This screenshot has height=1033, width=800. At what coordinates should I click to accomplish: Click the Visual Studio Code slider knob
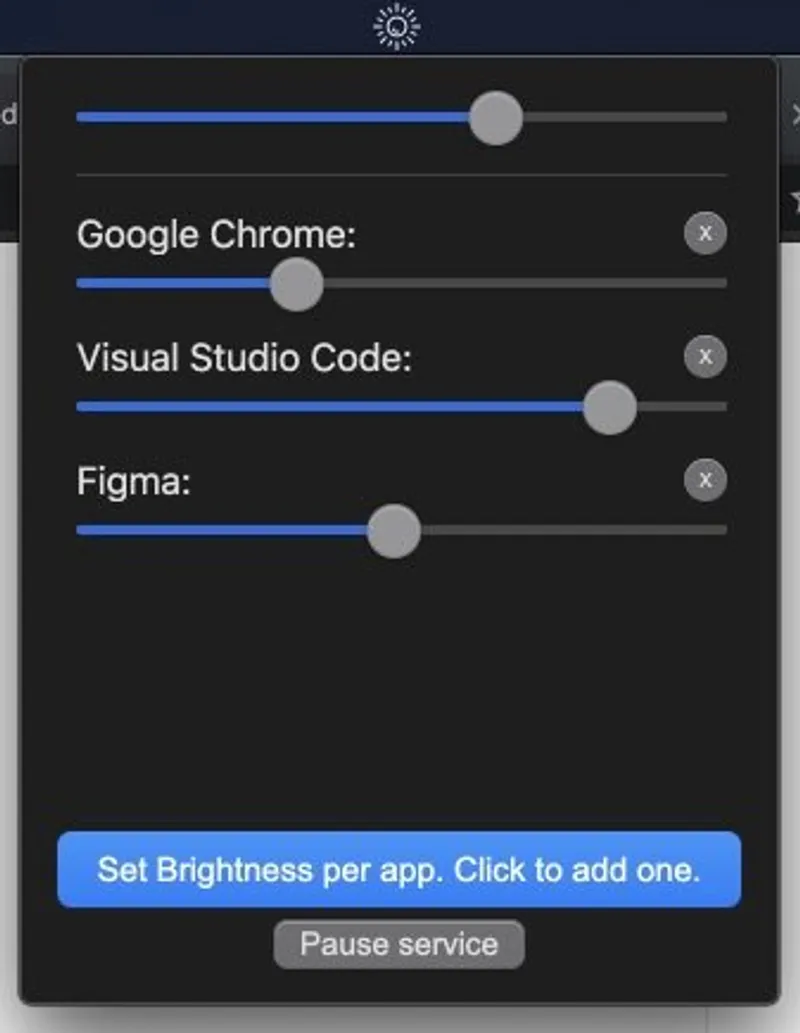pyautogui.click(x=608, y=407)
